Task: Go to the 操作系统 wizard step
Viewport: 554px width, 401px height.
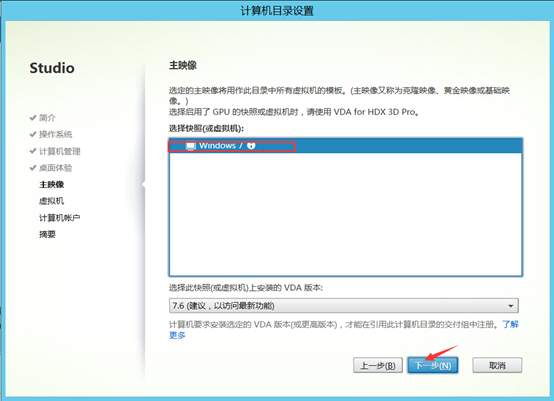Action: pos(55,134)
